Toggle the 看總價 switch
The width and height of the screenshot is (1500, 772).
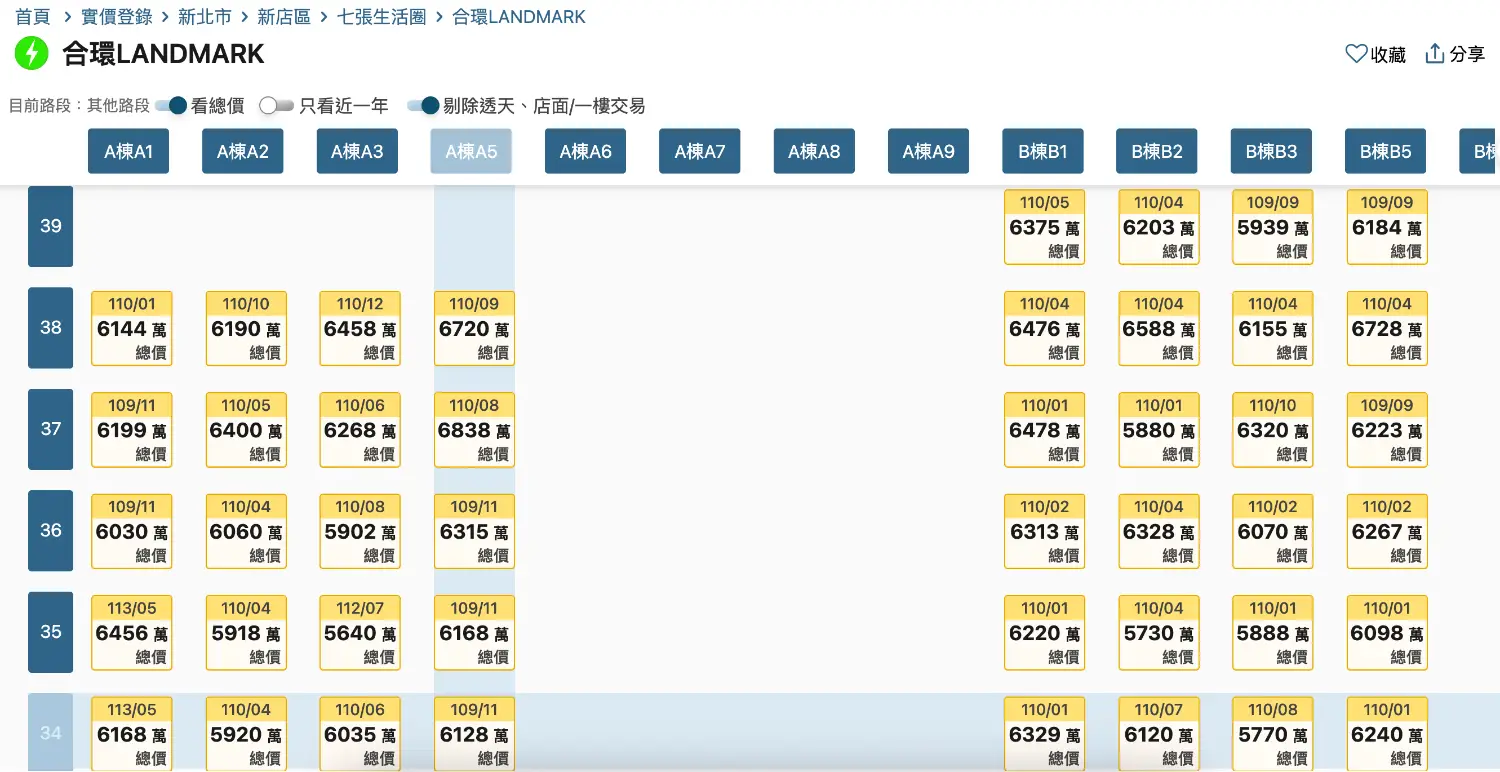(172, 105)
